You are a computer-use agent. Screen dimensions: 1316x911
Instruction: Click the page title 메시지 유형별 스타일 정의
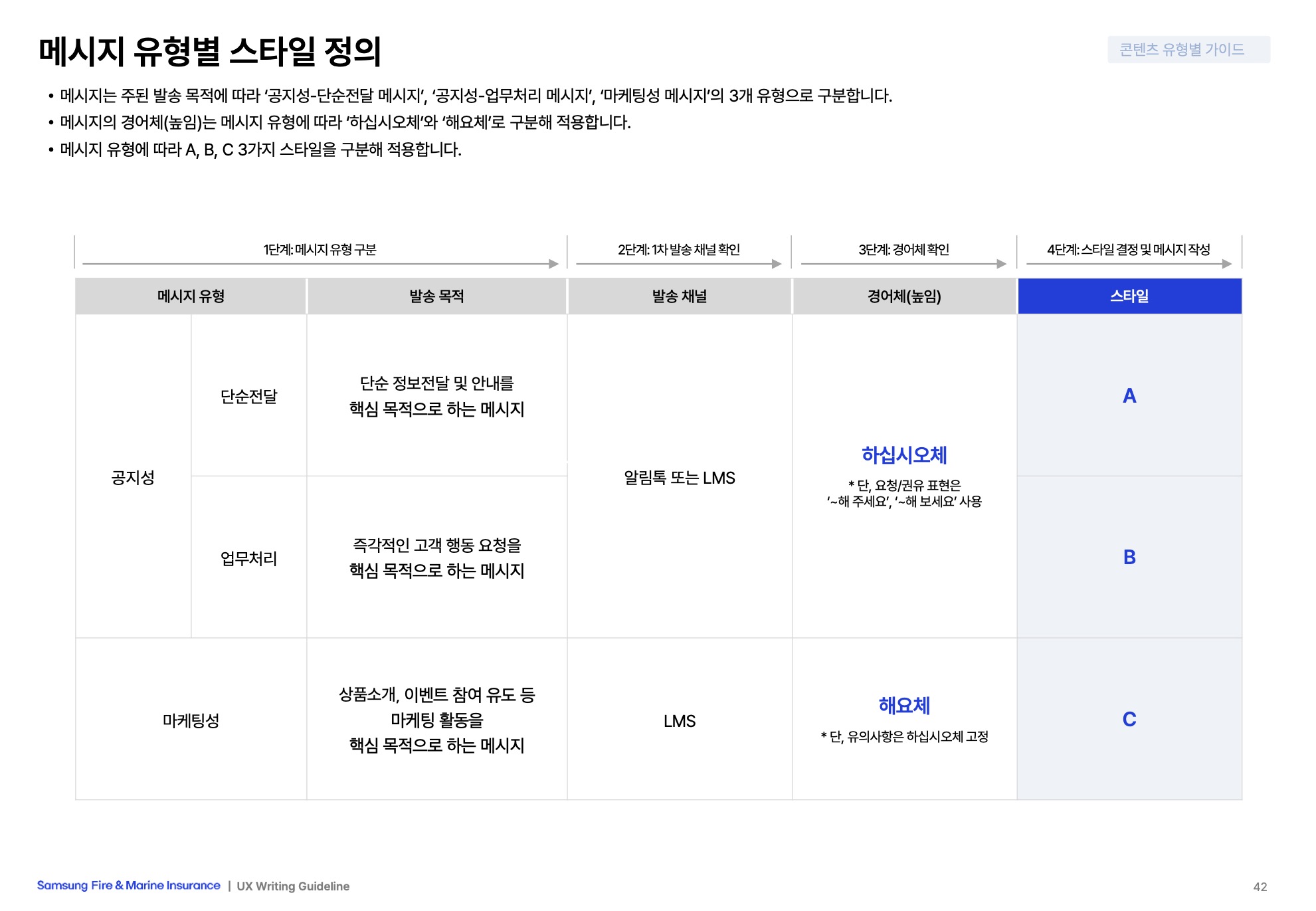(x=210, y=52)
